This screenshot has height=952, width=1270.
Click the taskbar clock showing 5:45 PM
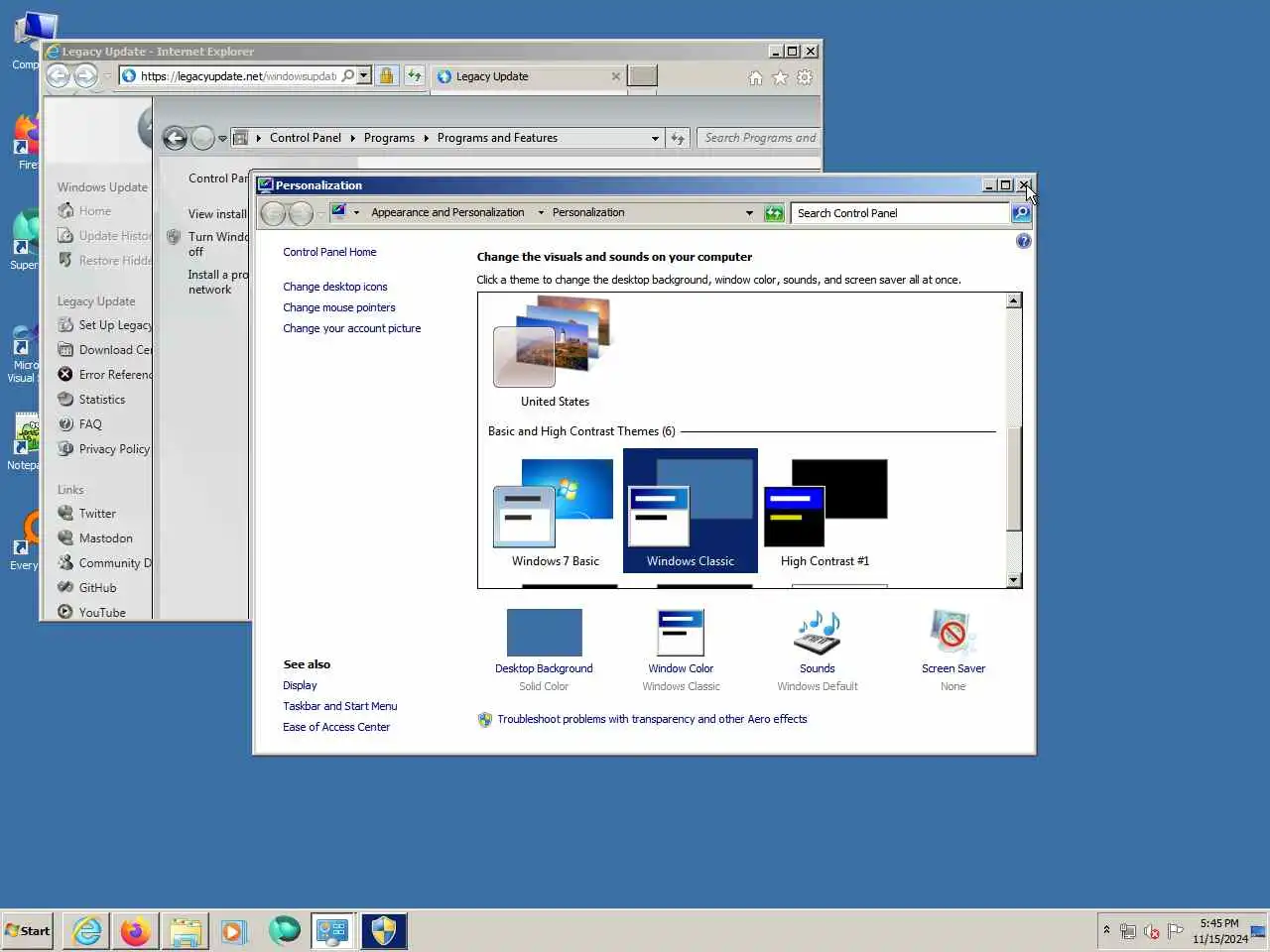pyautogui.click(x=1219, y=931)
